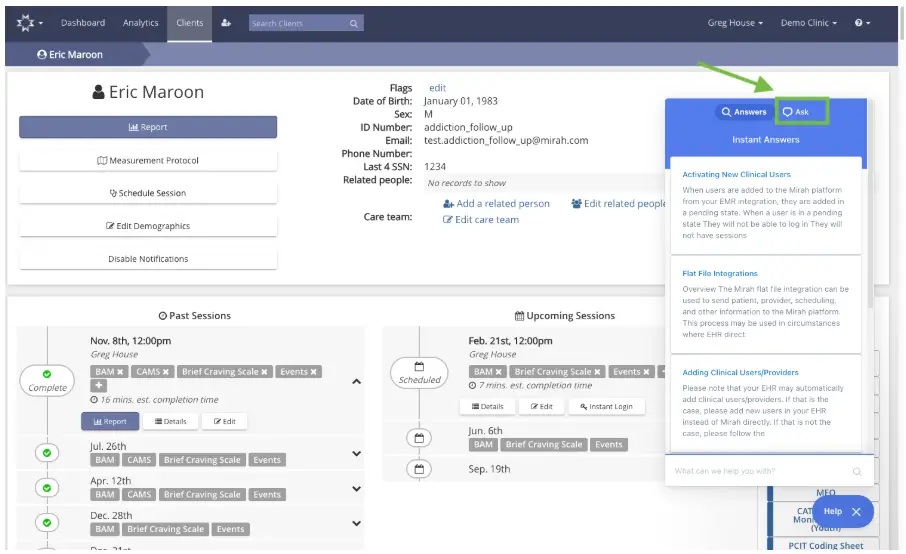Click Edit related people link
The height and width of the screenshot is (554, 906).
coord(618,203)
